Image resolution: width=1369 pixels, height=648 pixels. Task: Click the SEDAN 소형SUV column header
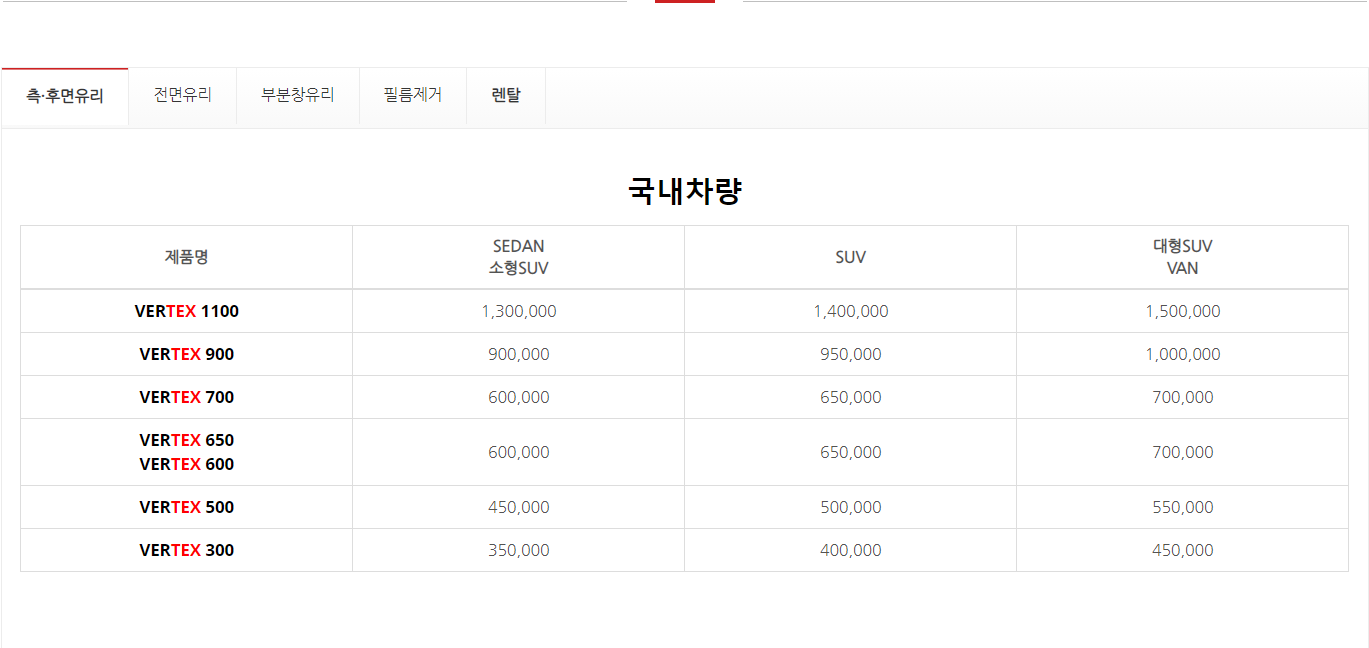519,257
